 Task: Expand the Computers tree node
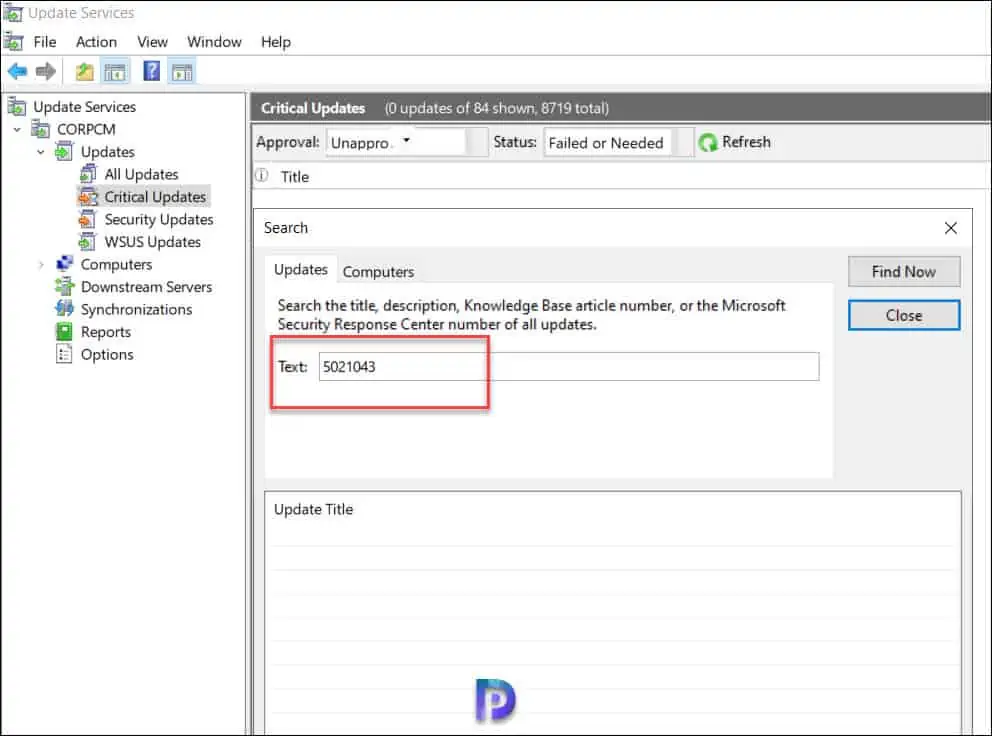[41, 265]
